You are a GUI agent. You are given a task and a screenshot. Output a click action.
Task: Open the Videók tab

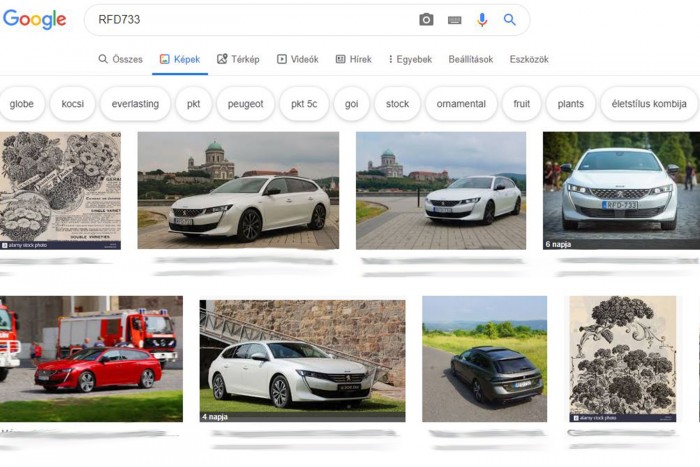[x=297, y=59]
